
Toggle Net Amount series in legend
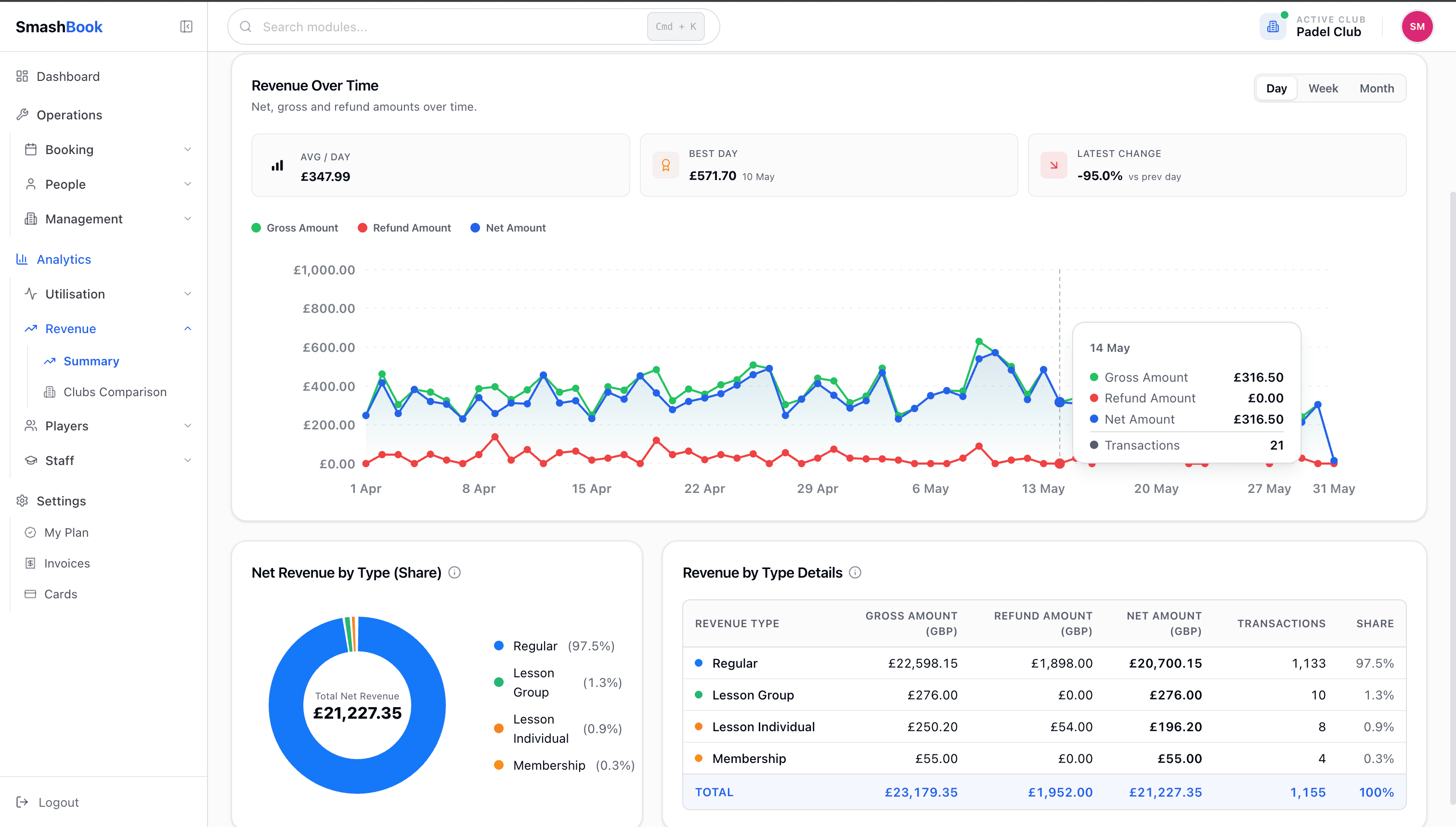pos(508,228)
